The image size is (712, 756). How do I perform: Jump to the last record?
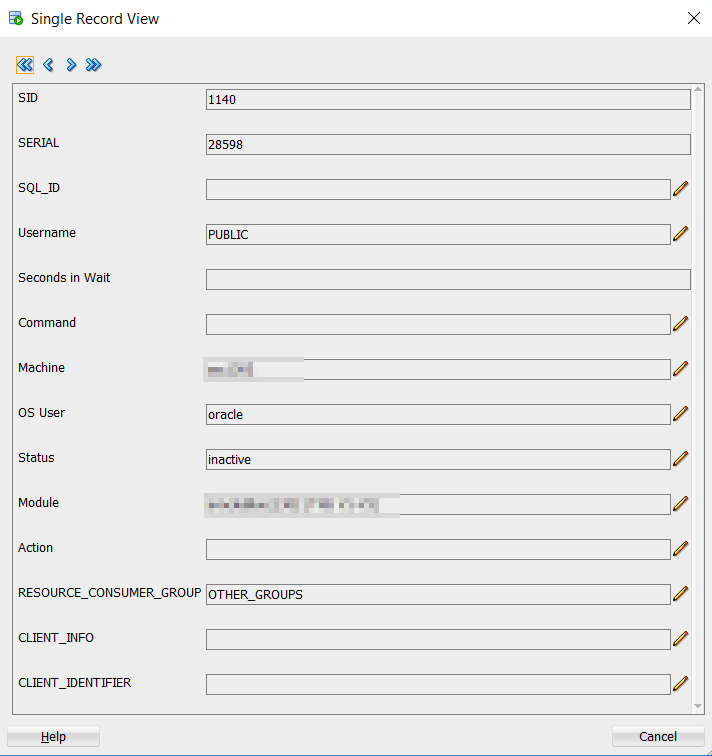(94, 65)
